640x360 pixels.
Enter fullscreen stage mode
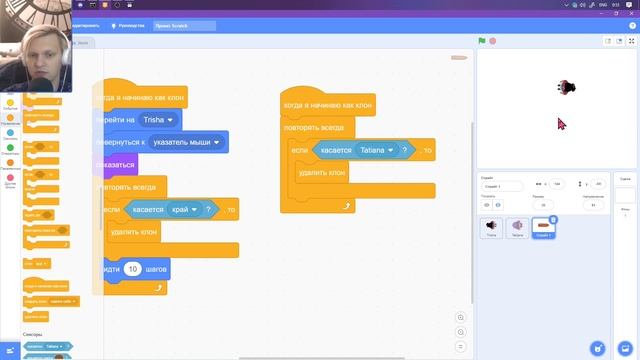pos(631,41)
